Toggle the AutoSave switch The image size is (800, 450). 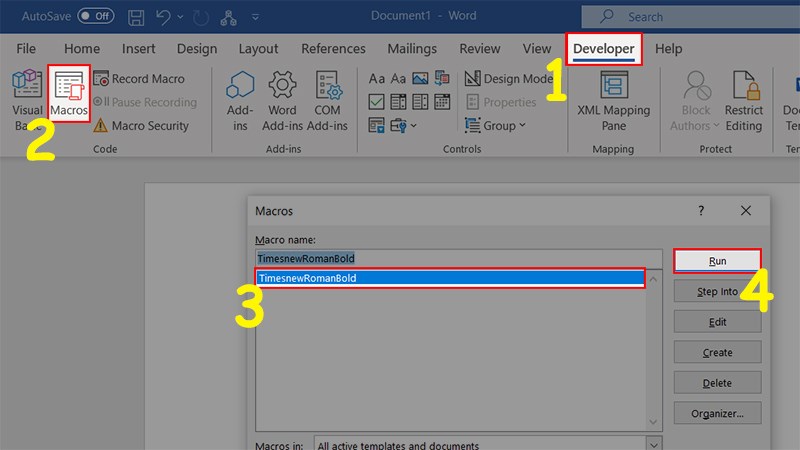coord(96,16)
